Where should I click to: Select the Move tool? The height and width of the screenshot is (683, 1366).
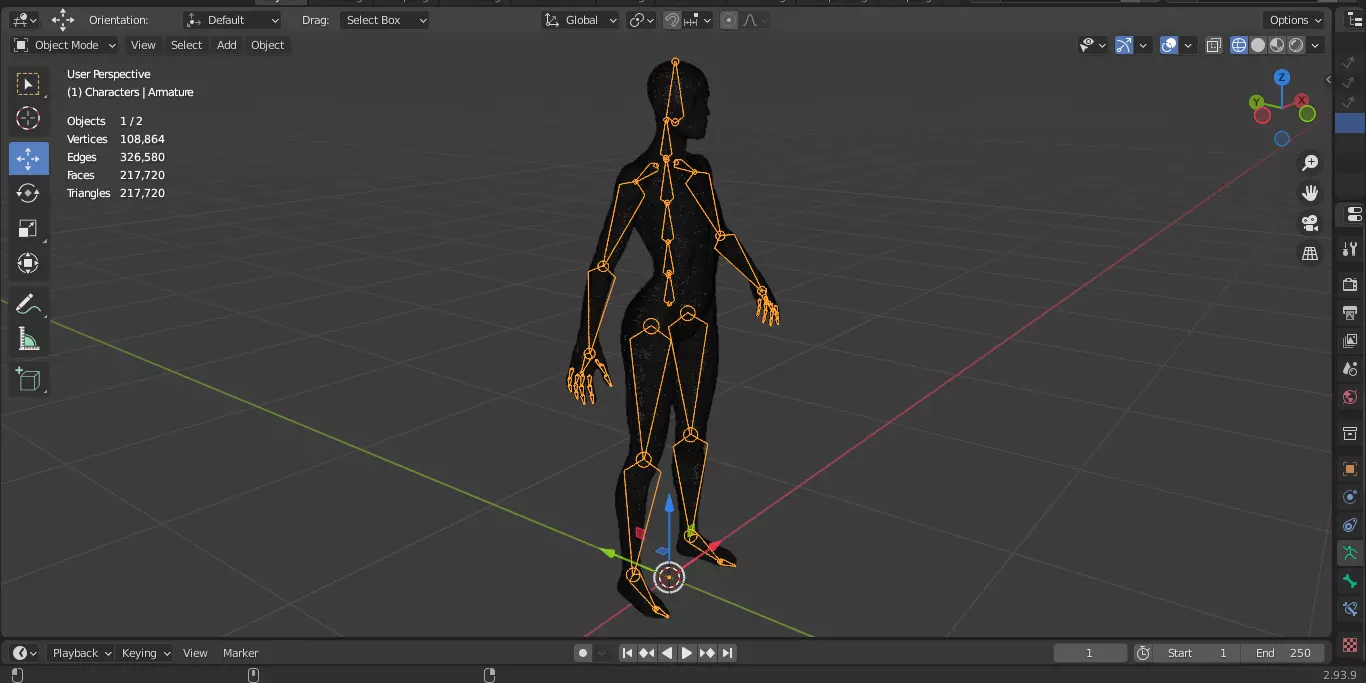coord(28,158)
